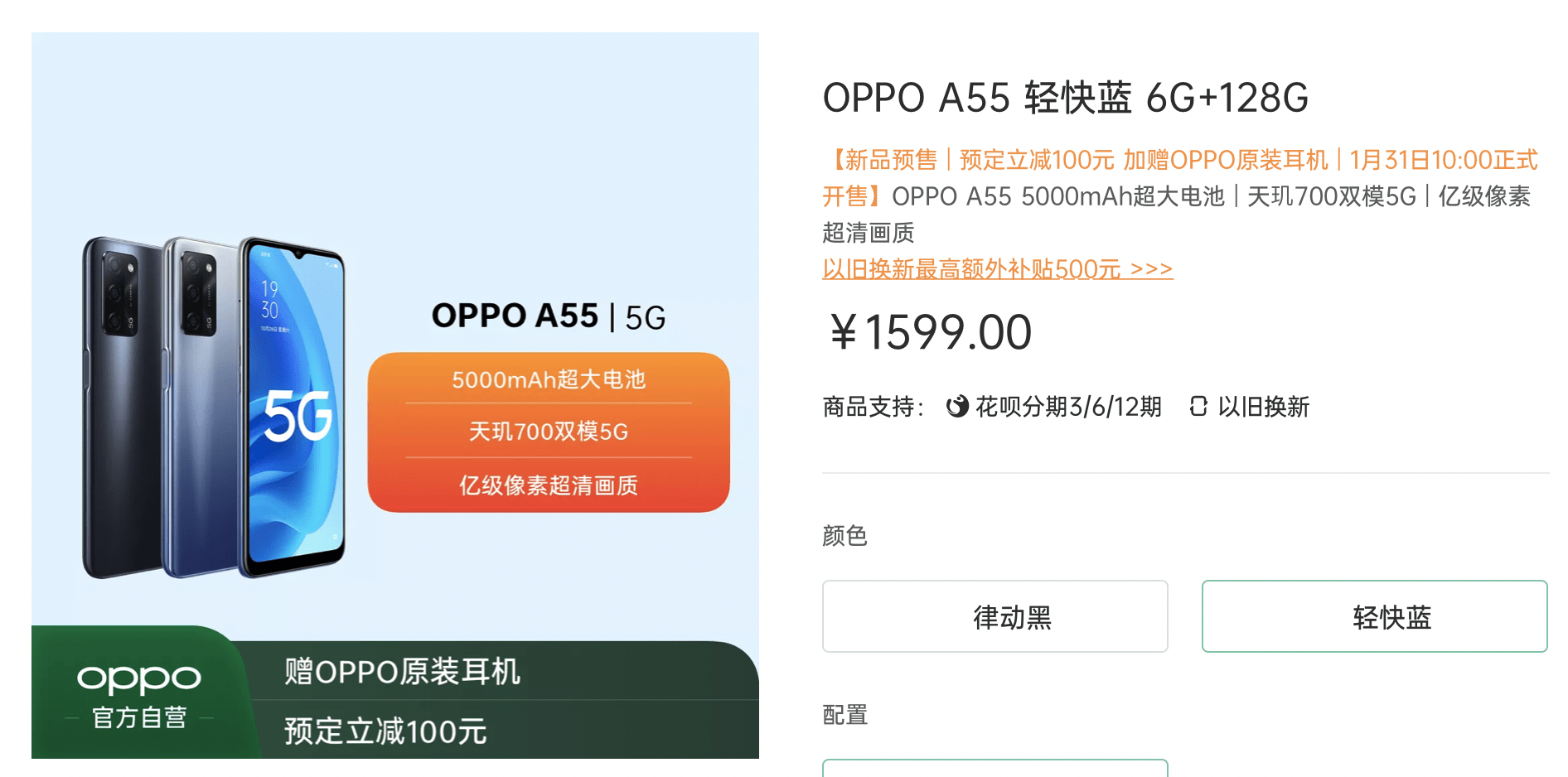Click the 5000mAh超大电池 feature row
Image resolution: width=1568 pixels, height=777 pixels.
pyautogui.click(x=549, y=379)
